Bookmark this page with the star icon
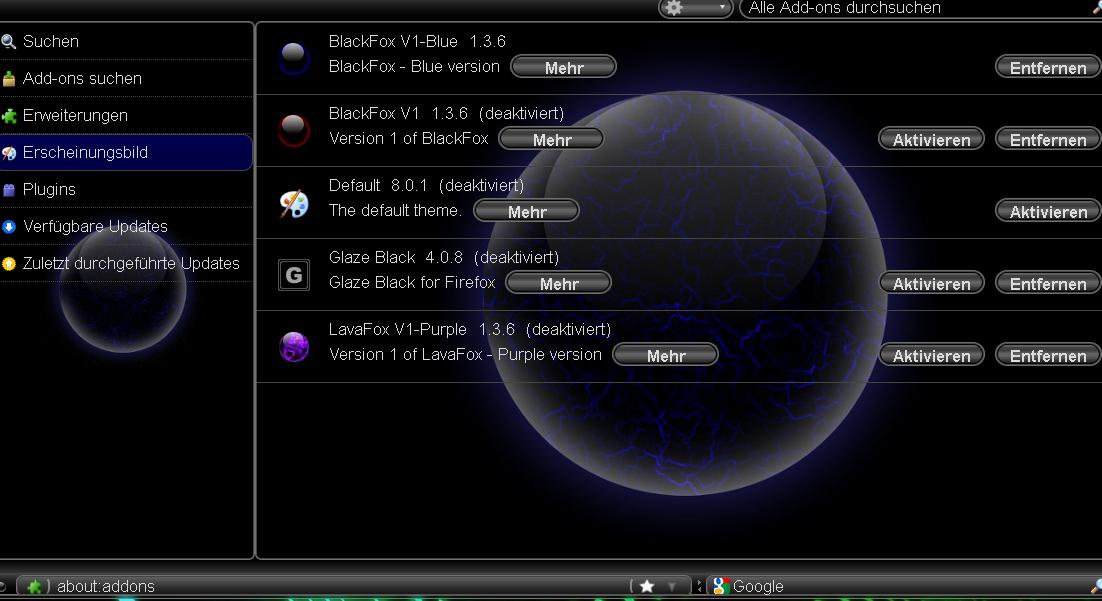The width and height of the screenshot is (1102, 601). (x=647, y=586)
